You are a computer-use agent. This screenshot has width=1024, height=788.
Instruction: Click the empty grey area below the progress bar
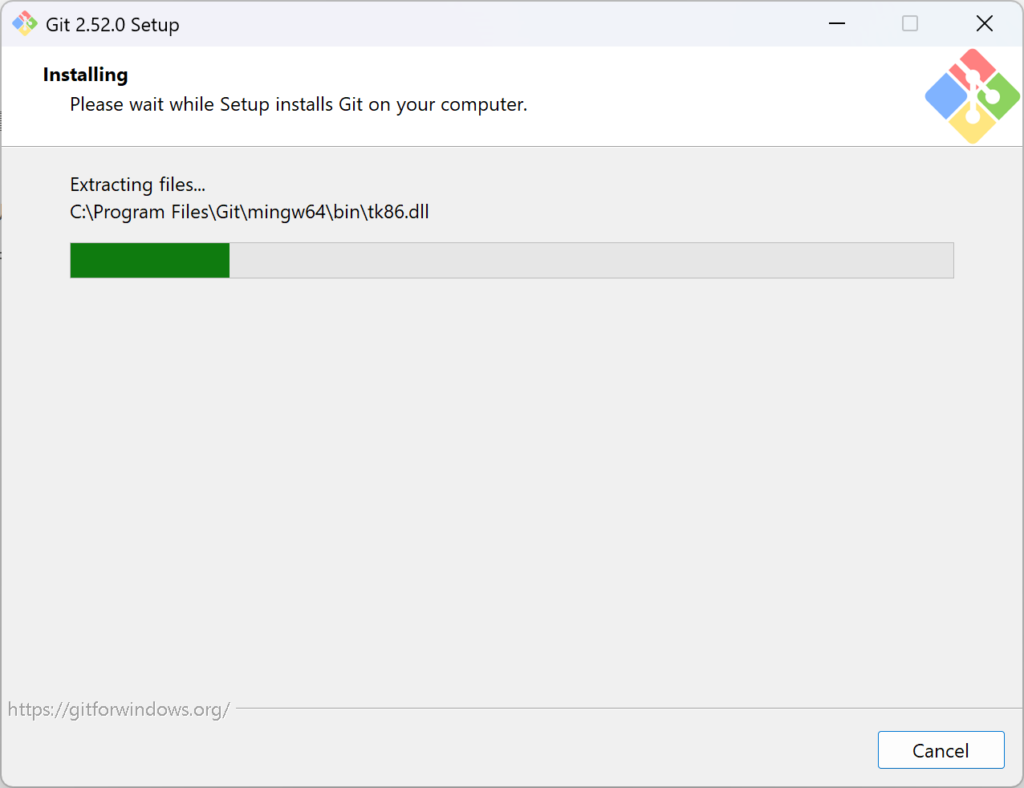510,480
